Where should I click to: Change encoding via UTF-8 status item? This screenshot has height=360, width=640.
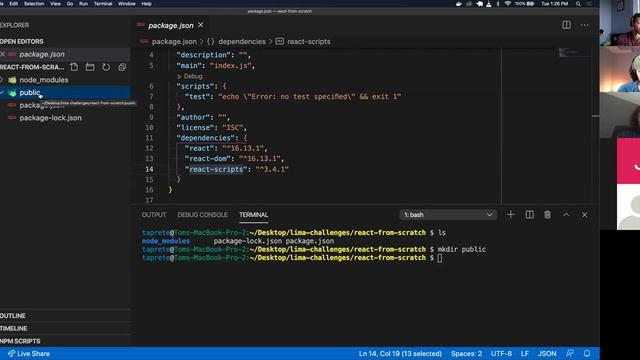(x=501, y=353)
